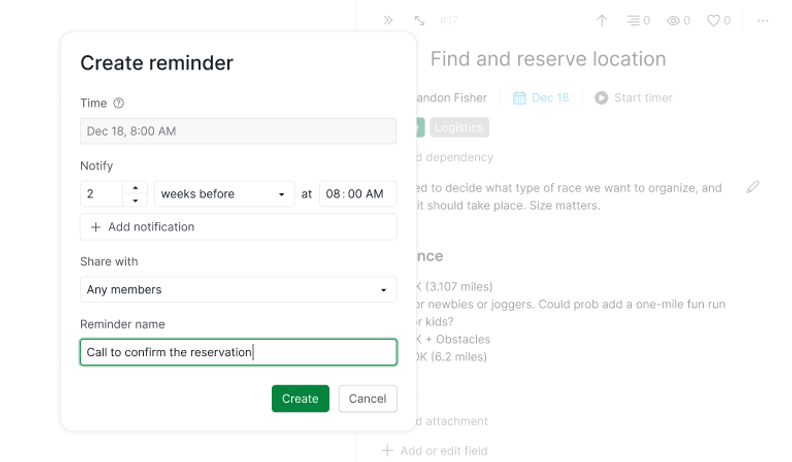Click the plus icon for Add or edit field
792x462 pixels.
(x=387, y=450)
